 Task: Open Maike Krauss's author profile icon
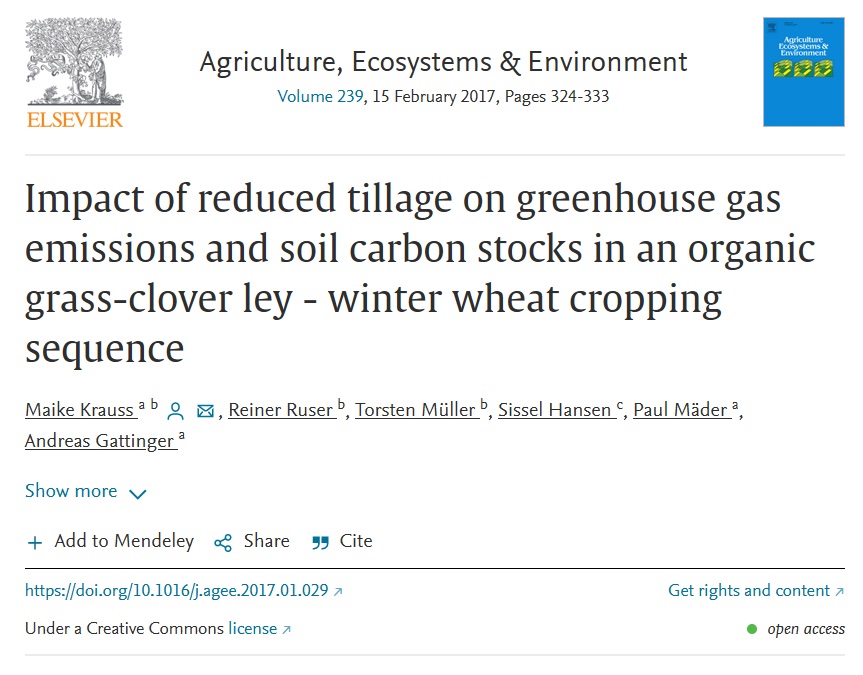point(175,410)
